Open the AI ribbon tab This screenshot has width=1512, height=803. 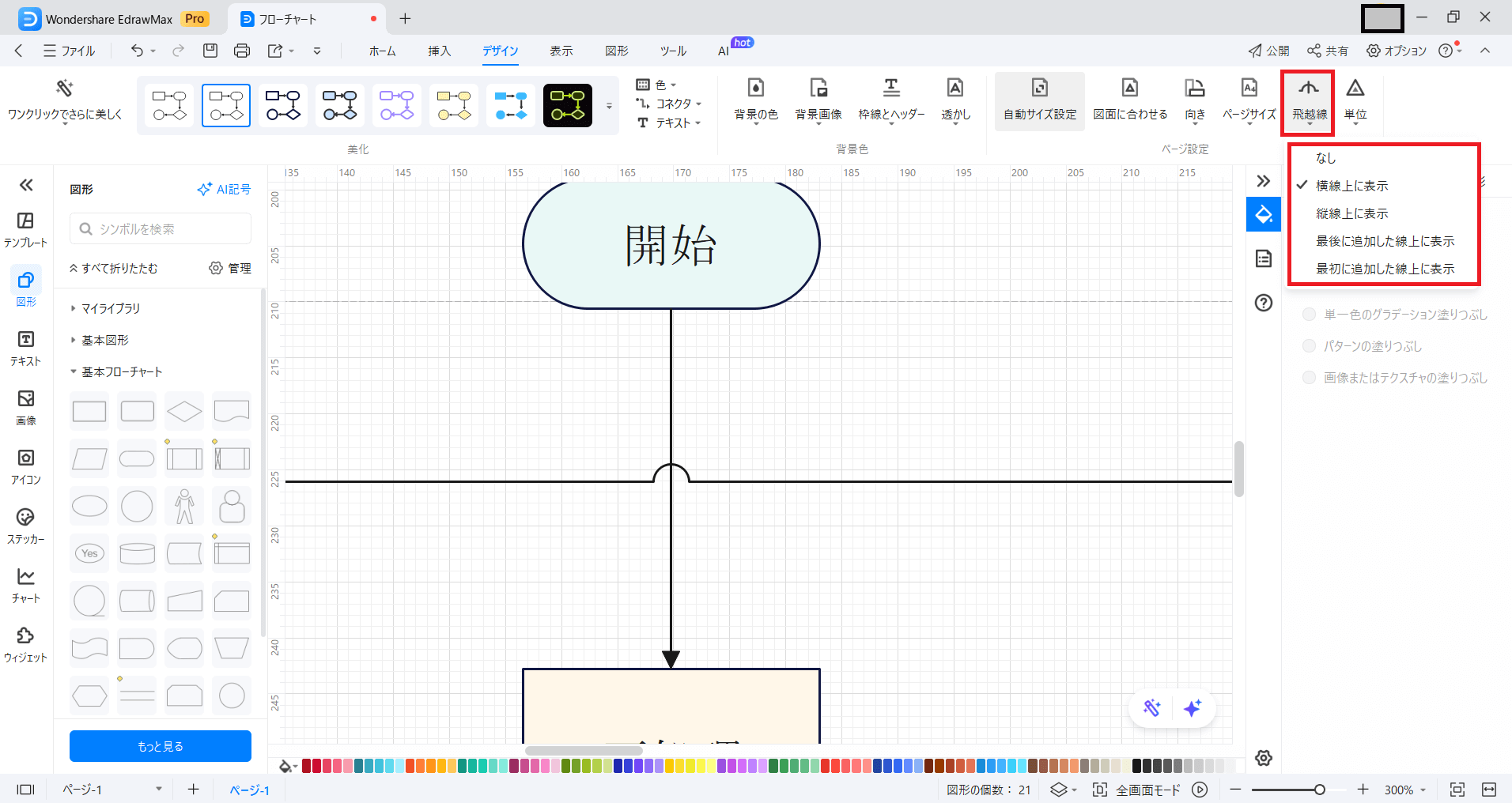point(723,51)
